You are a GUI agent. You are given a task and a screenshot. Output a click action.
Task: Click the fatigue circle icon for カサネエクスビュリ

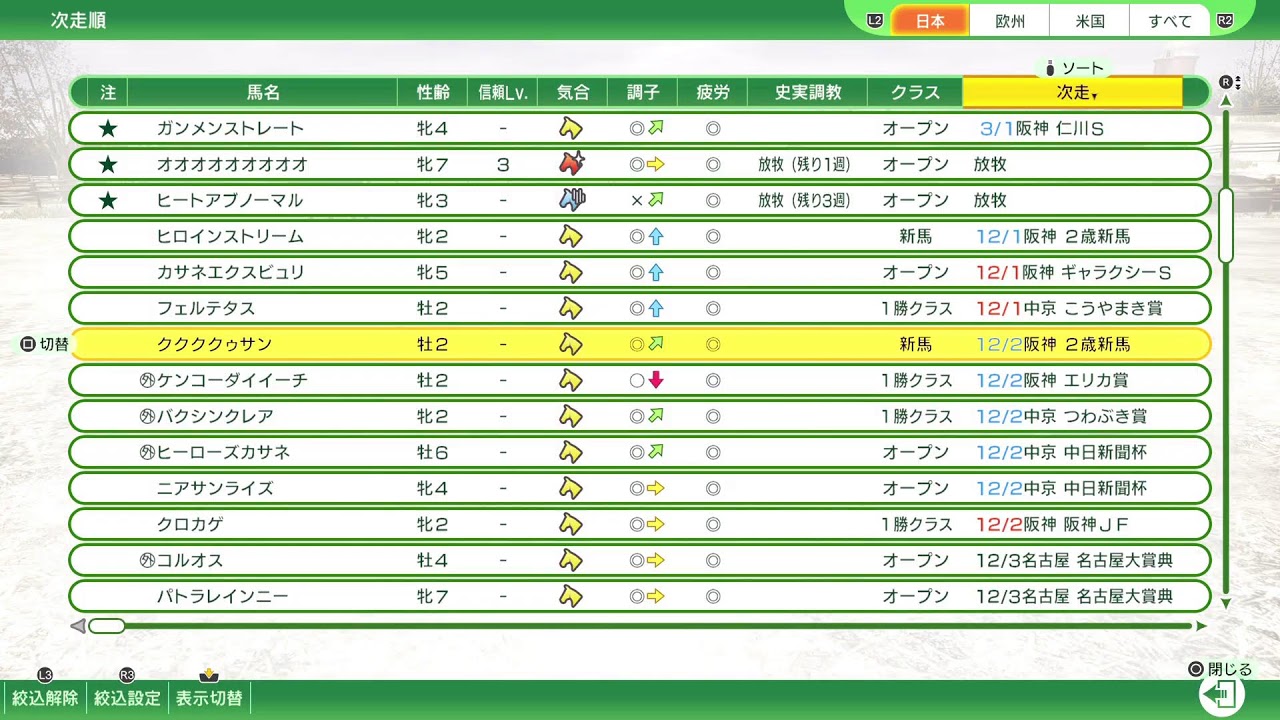pos(713,272)
